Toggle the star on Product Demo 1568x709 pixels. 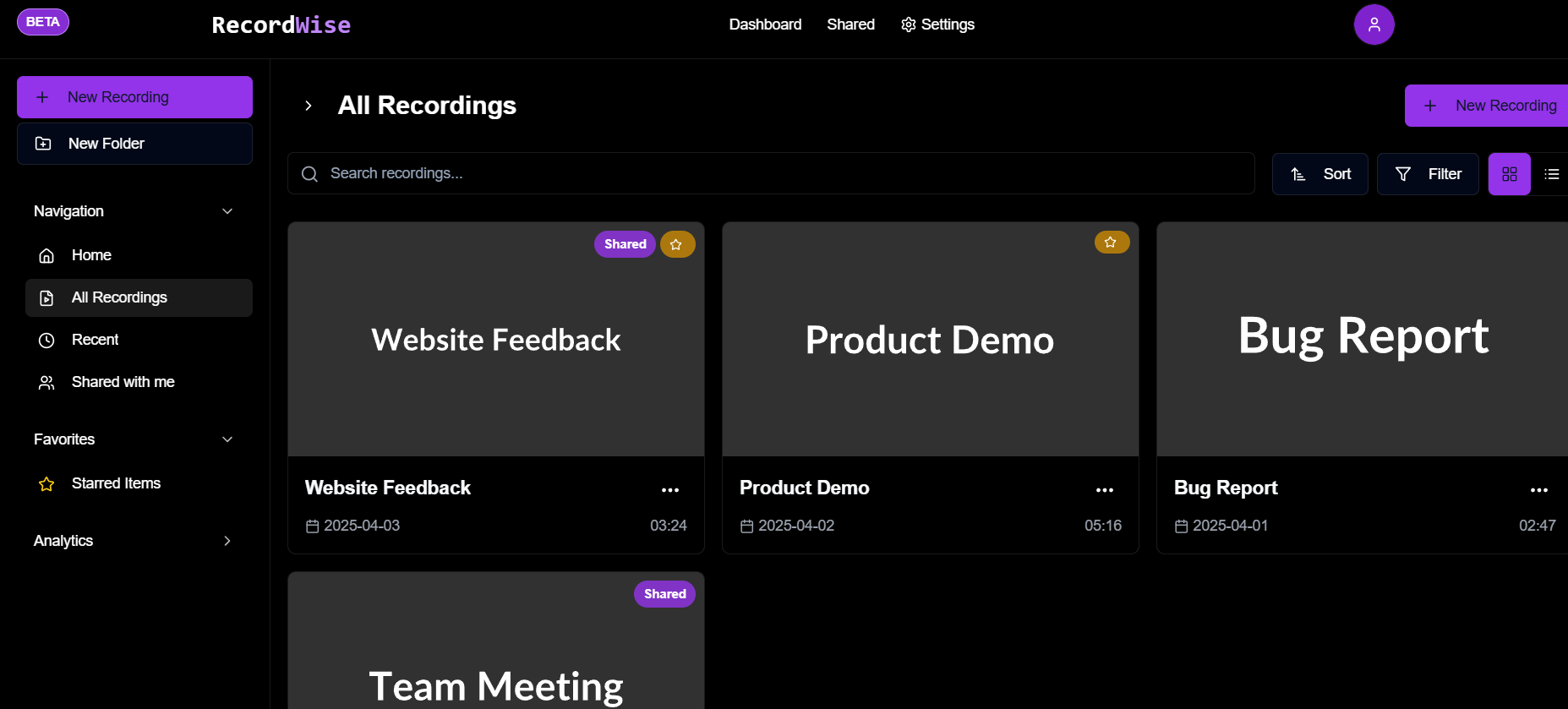tap(1112, 243)
